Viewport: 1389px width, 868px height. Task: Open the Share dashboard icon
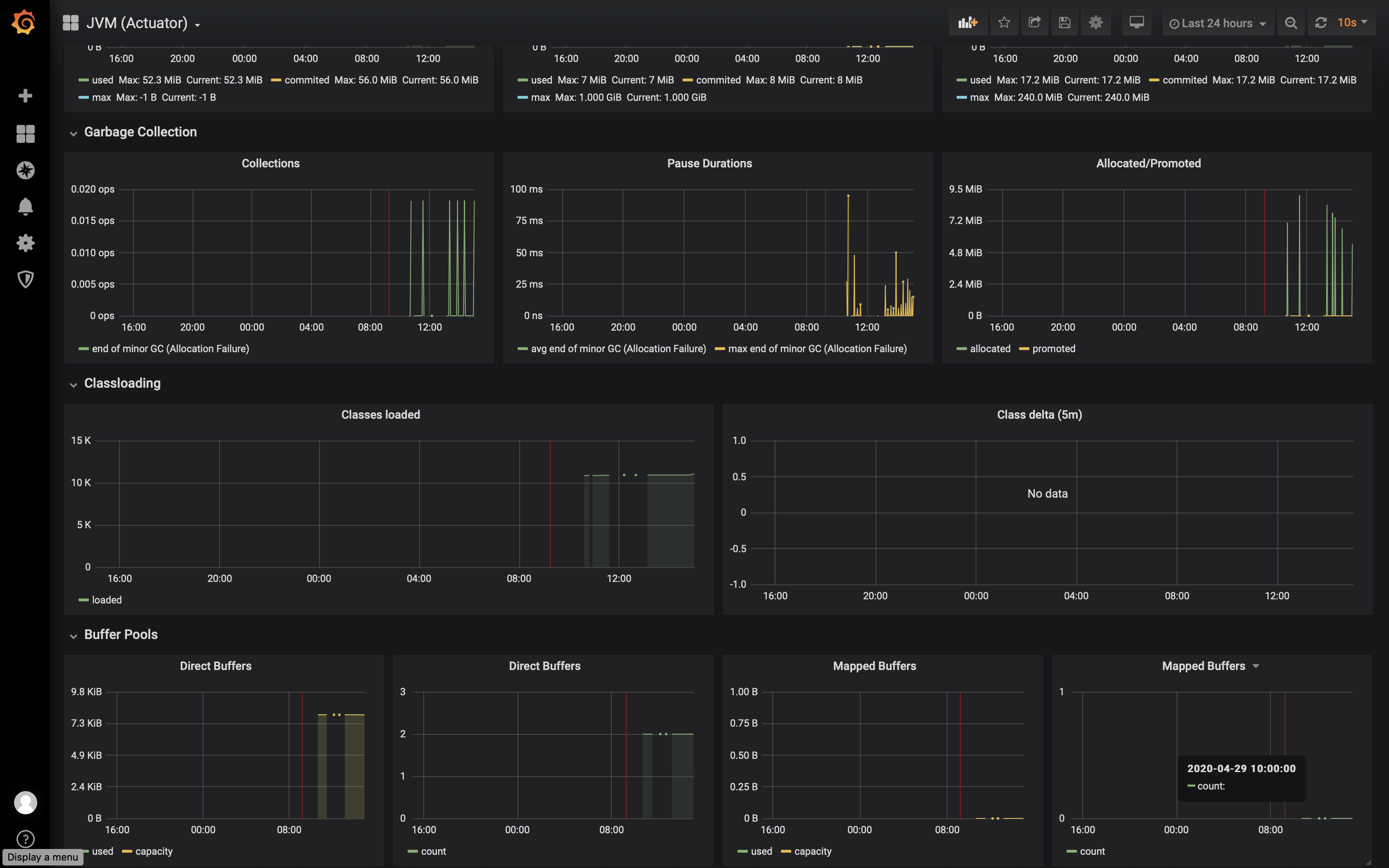(1034, 23)
